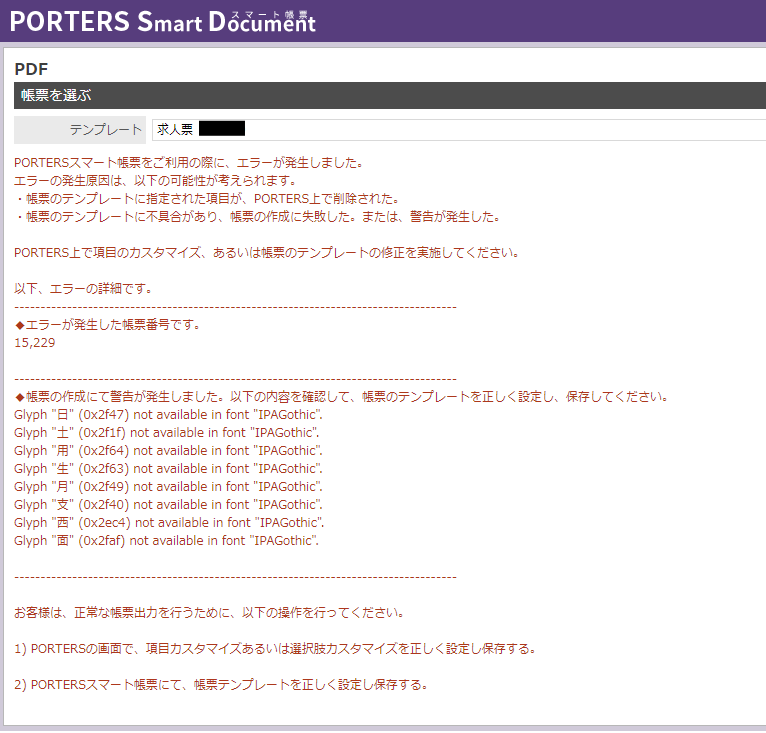Click the PDF heading
This screenshot has width=766, height=733.
click(x=31, y=69)
